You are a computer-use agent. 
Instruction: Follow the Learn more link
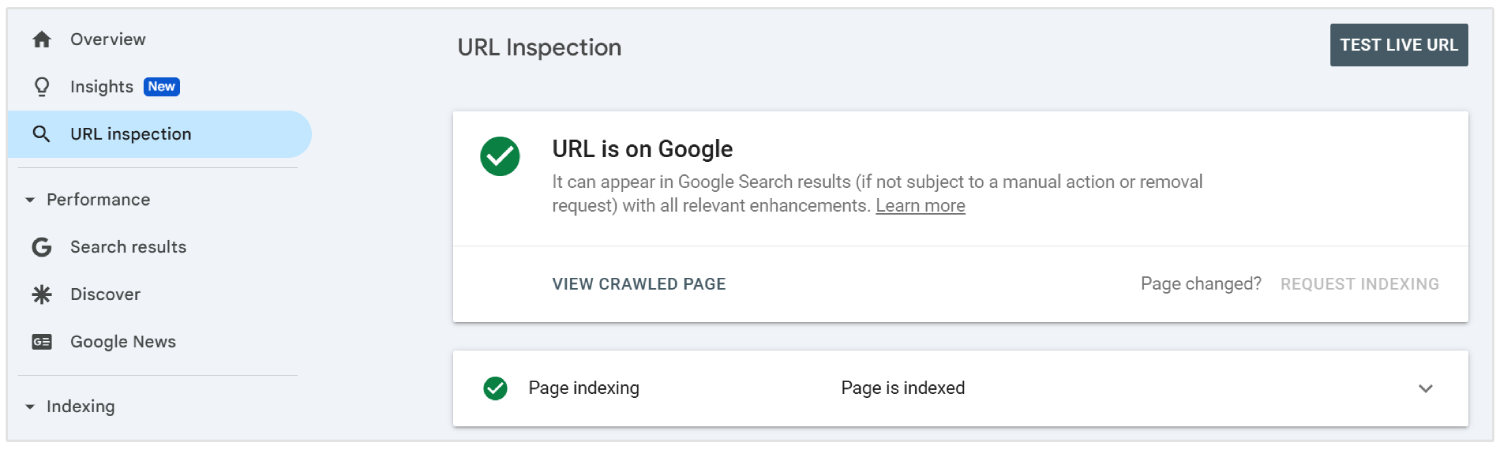[x=920, y=206]
